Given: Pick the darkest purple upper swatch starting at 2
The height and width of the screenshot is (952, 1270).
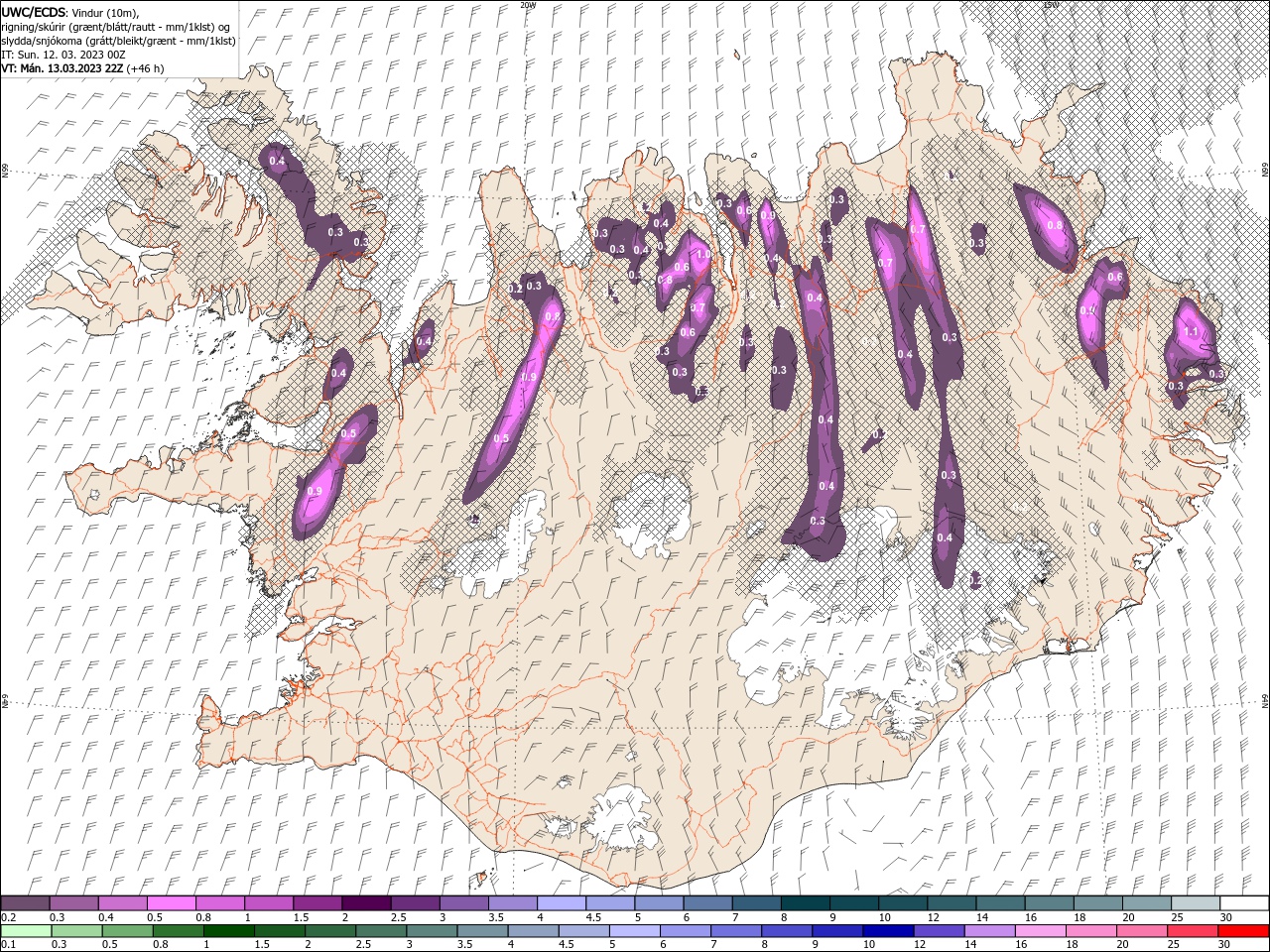Looking at the screenshot, I should coord(365,903).
